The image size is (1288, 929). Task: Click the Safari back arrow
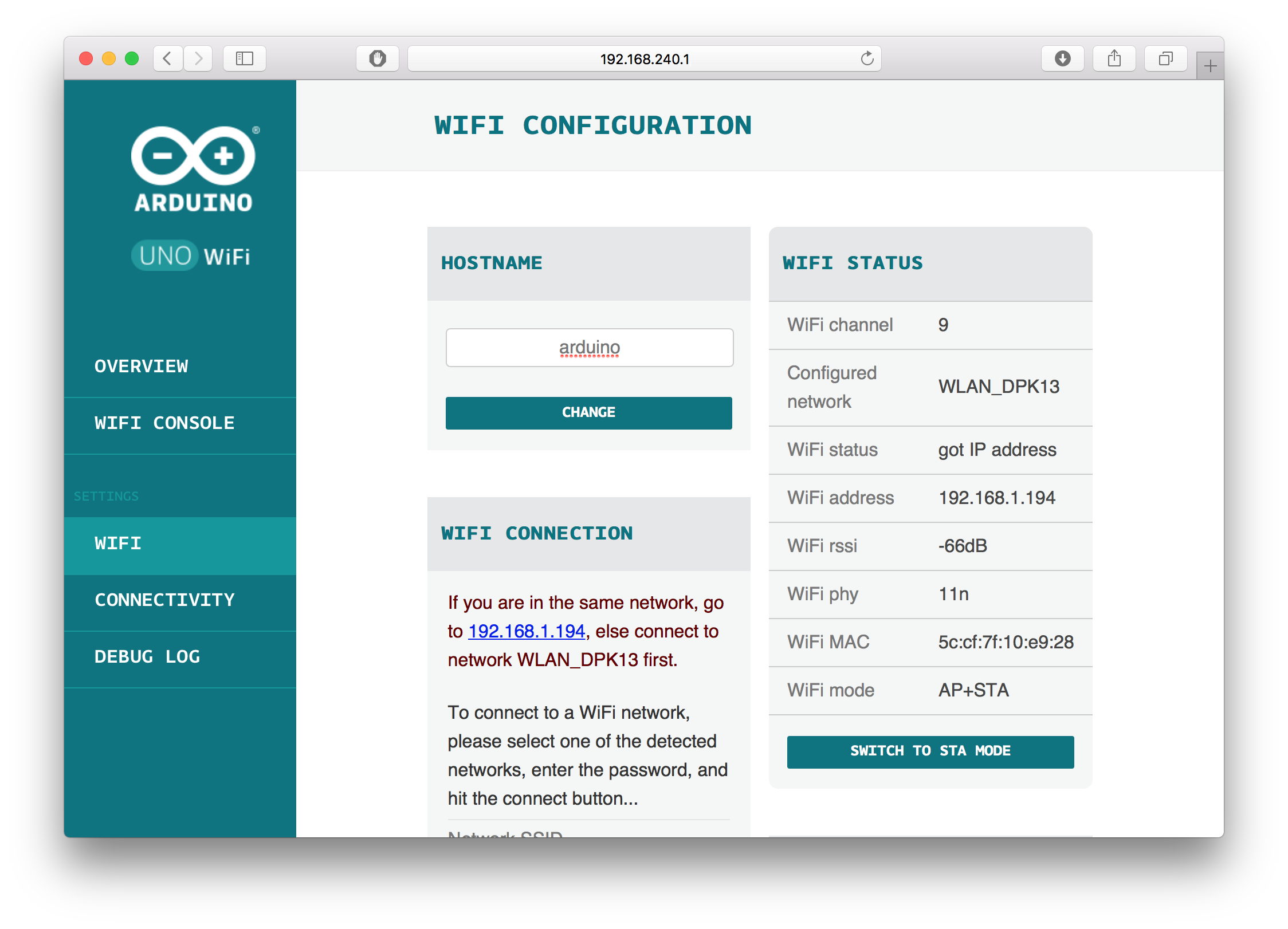167,58
